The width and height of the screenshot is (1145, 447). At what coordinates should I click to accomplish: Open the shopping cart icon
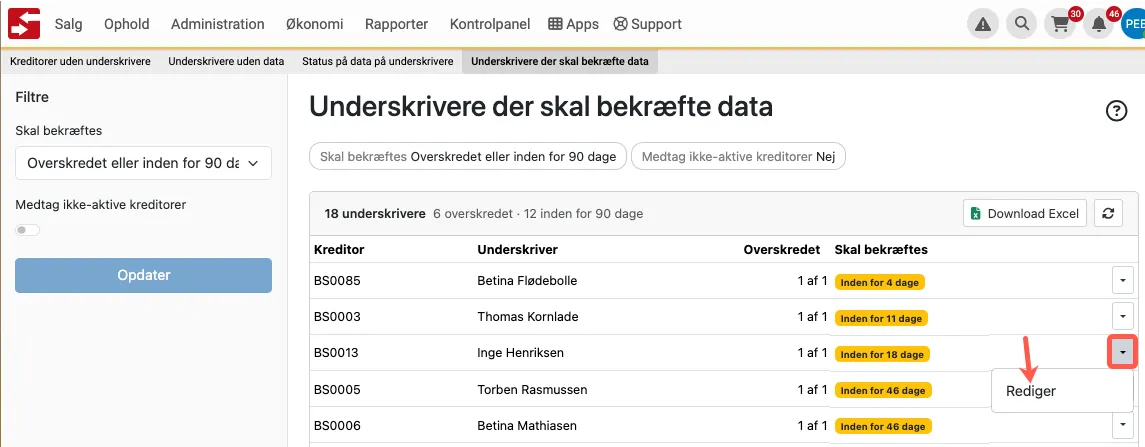1060,24
